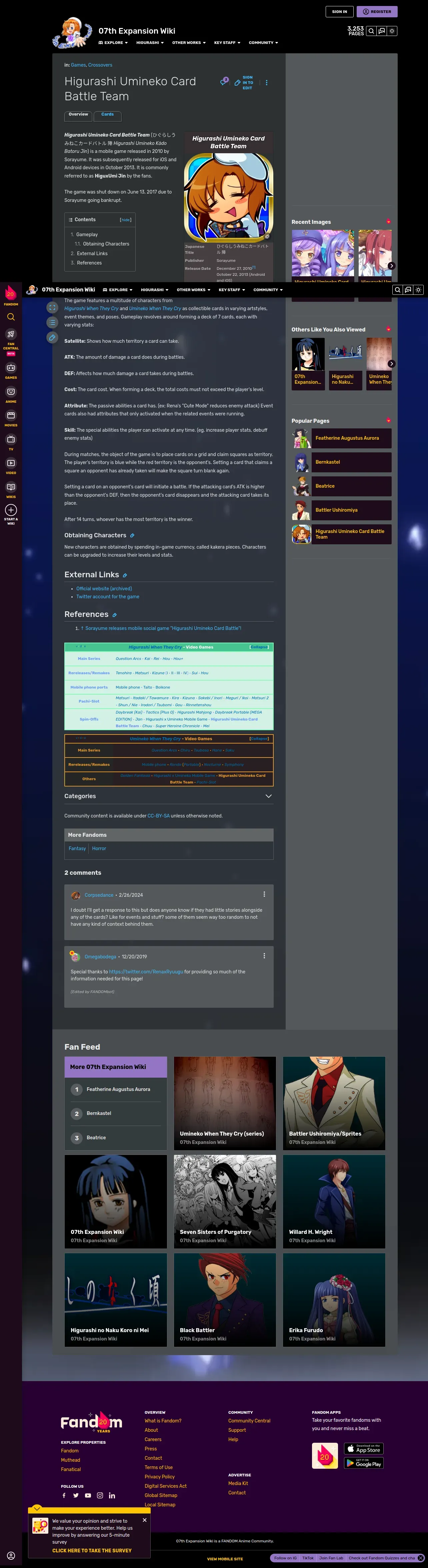Image resolution: width=428 pixels, height=1568 pixels.
Task: Open Seven Sisters of Purgatory card
Action: click(225, 1202)
